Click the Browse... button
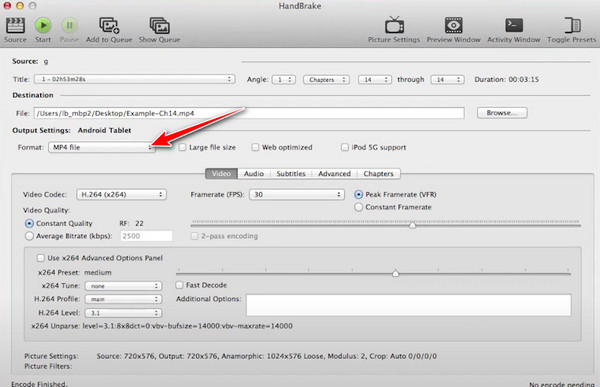 click(x=502, y=113)
